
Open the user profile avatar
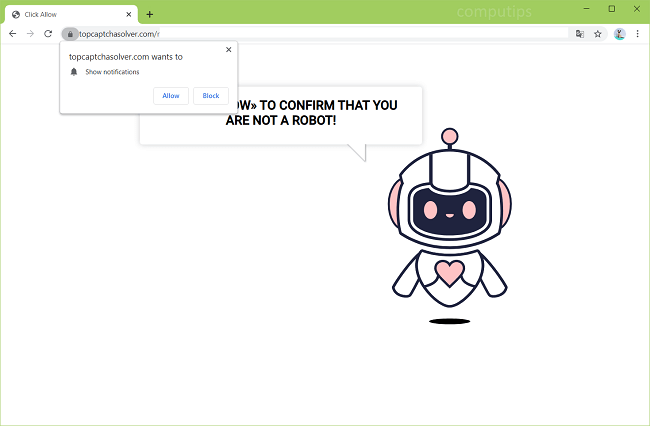(x=619, y=33)
